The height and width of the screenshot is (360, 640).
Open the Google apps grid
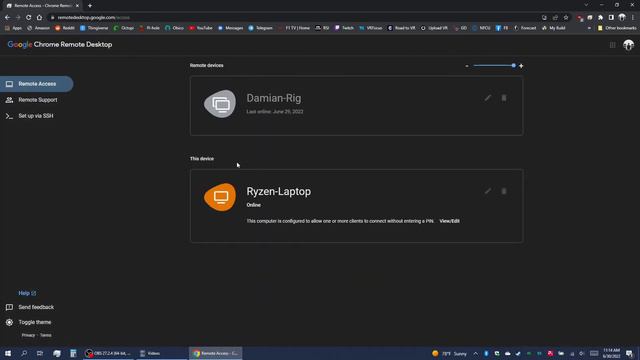click(x=613, y=45)
